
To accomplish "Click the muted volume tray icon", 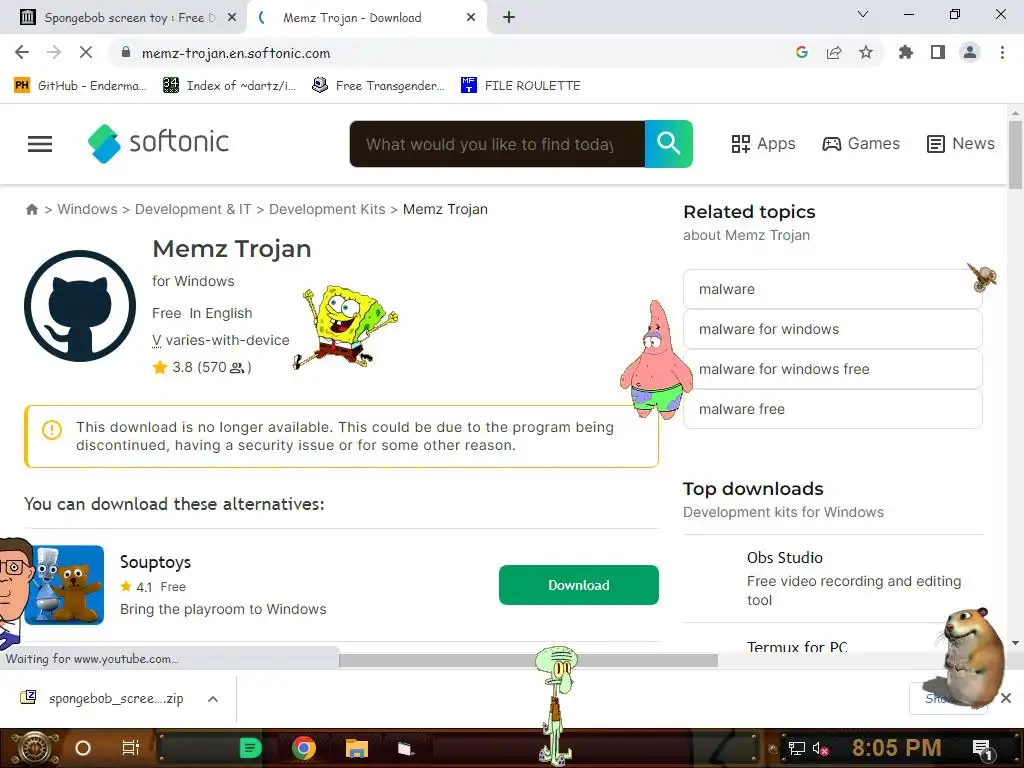I will coord(820,748).
